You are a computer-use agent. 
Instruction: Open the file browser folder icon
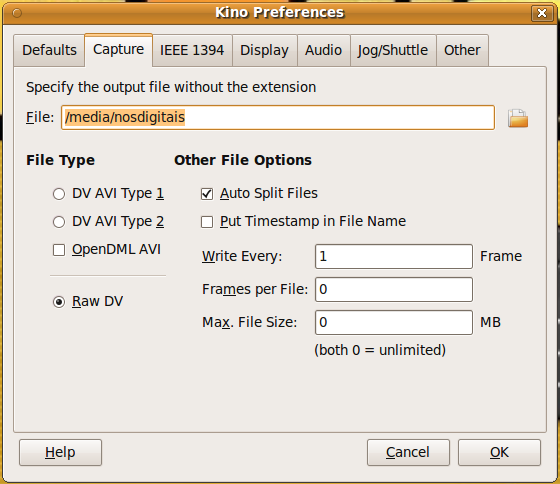[x=518, y=118]
